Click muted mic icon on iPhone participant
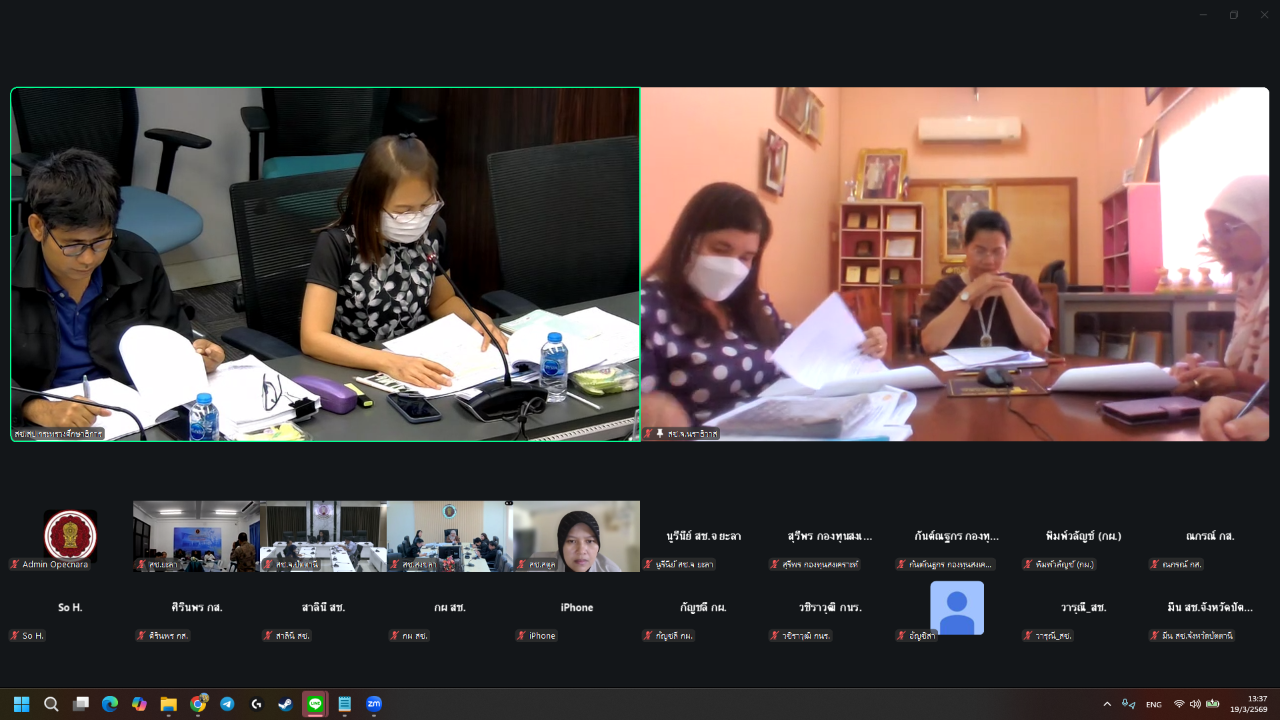Viewport: 1280px width, 720px height. click(522, 636)
